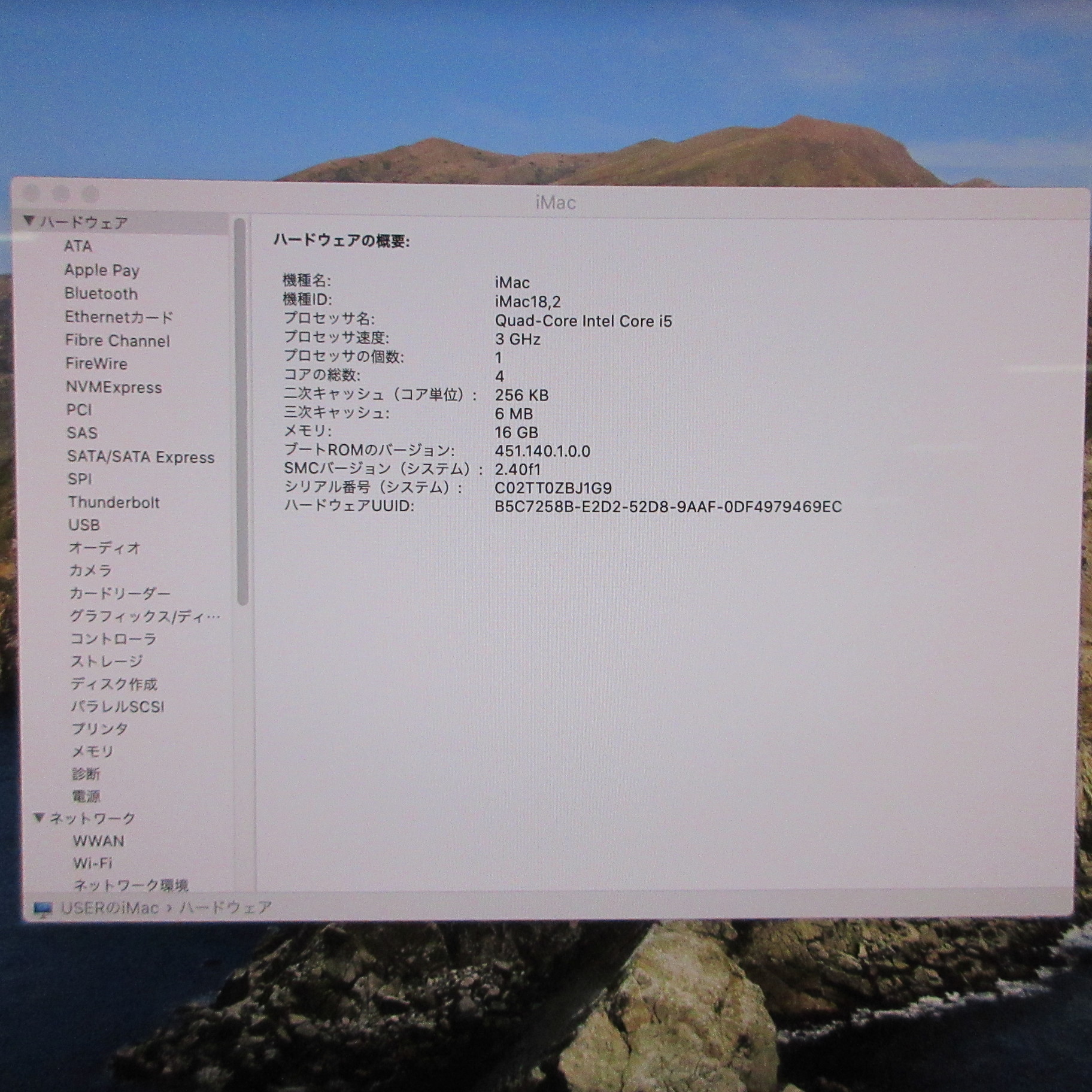Select ディスク作成 in the sidebar

tap(114, 684)
